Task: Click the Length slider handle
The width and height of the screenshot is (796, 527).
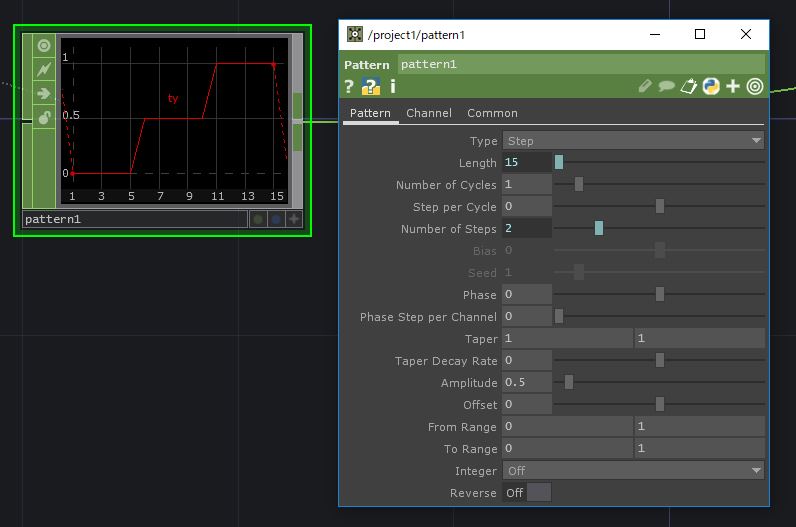Action: pyautogui.click(x=559, y=162)
